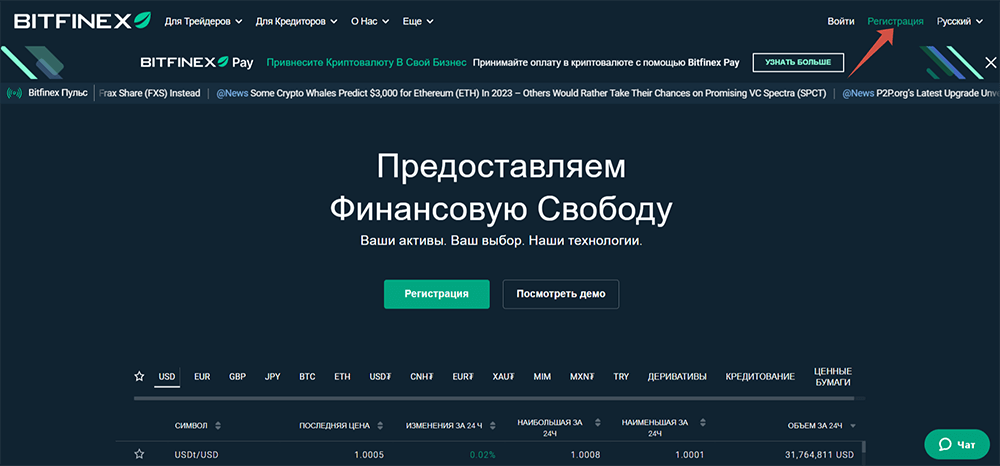Image resolution: width=1000 pixels, height=466 pixels.
Task: Click Привнесите Криптовалюту В Свой Бизнес text
Action: (x=367, y=62)
